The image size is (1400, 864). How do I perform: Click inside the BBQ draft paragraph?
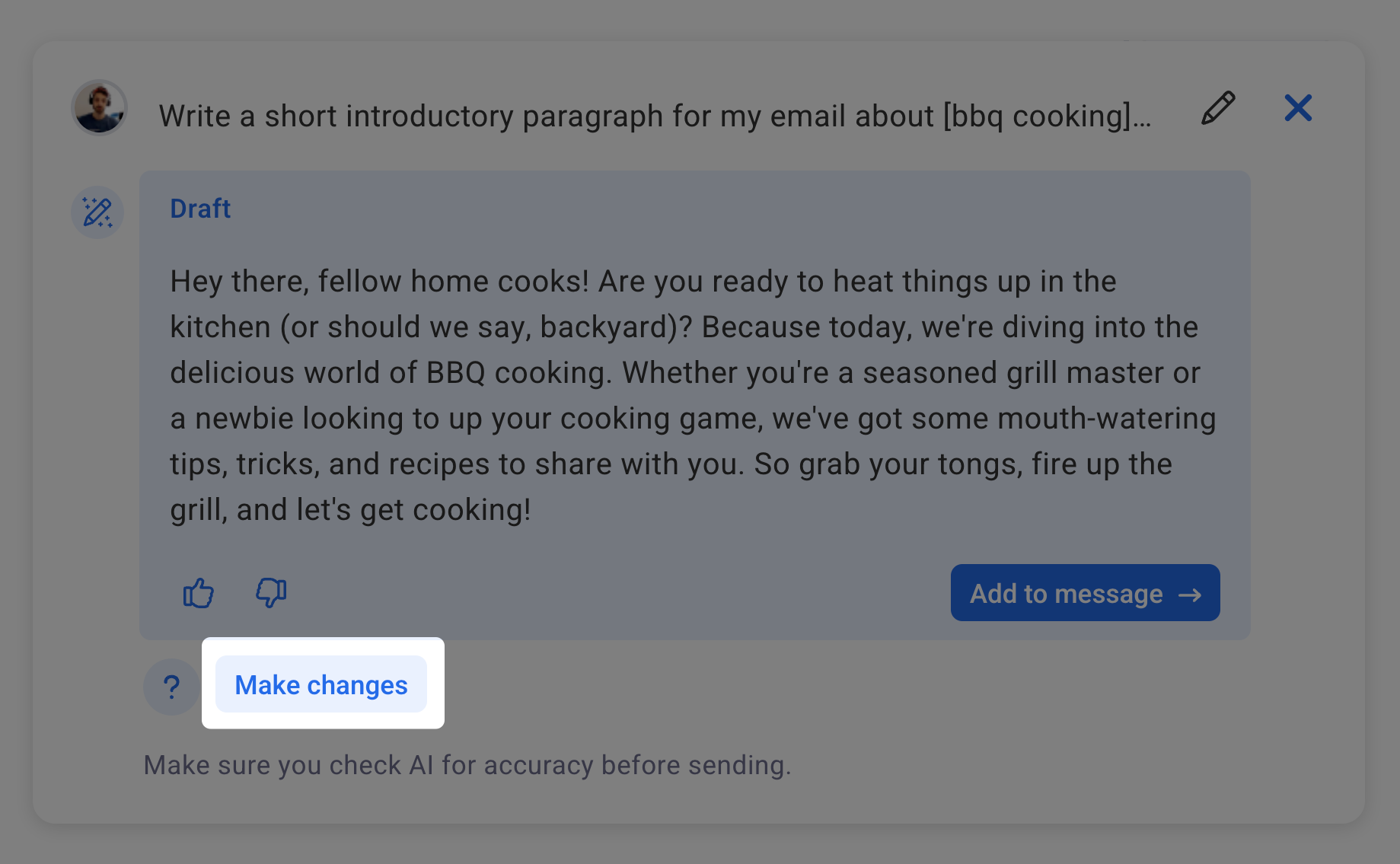[x=685, y=394]
